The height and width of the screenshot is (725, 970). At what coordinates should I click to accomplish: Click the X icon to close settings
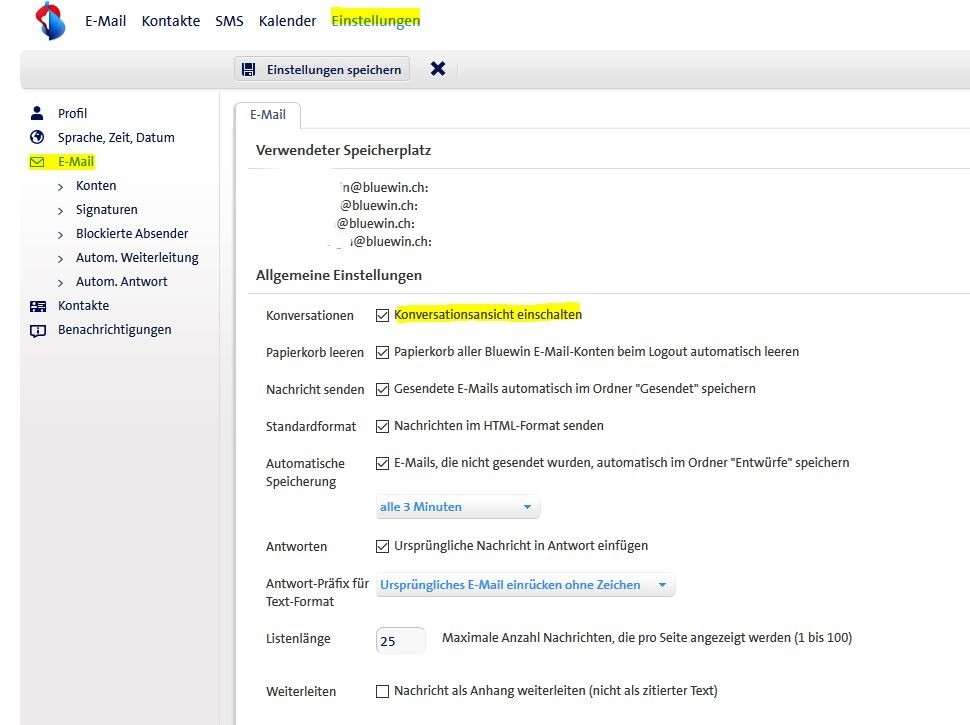coord(437,68)
